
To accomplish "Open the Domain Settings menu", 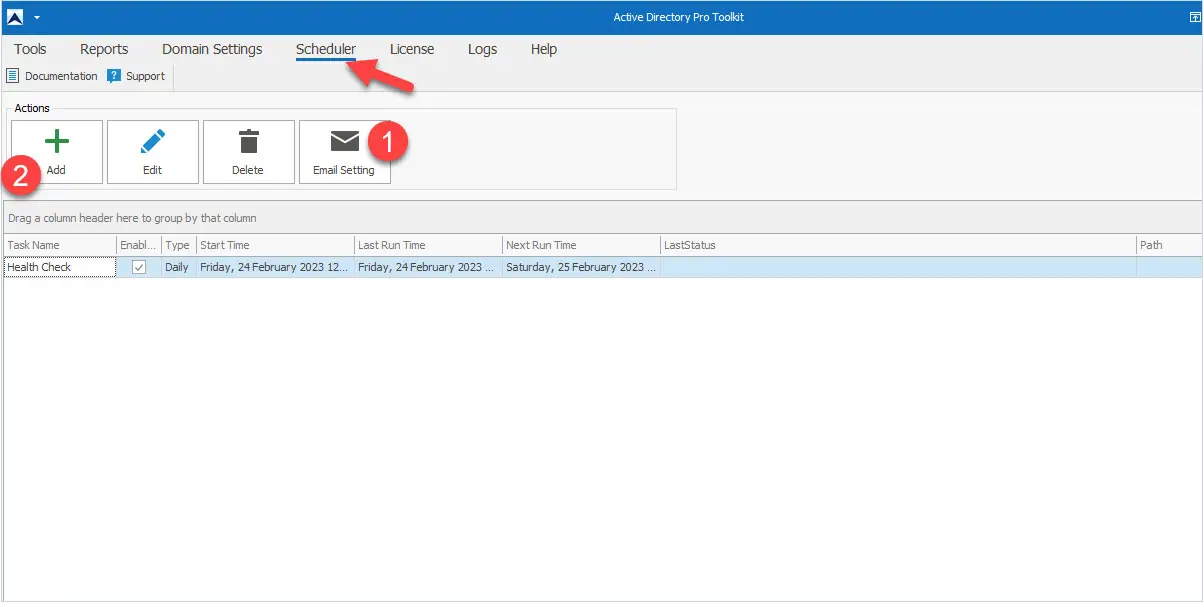I will point(212,49).
